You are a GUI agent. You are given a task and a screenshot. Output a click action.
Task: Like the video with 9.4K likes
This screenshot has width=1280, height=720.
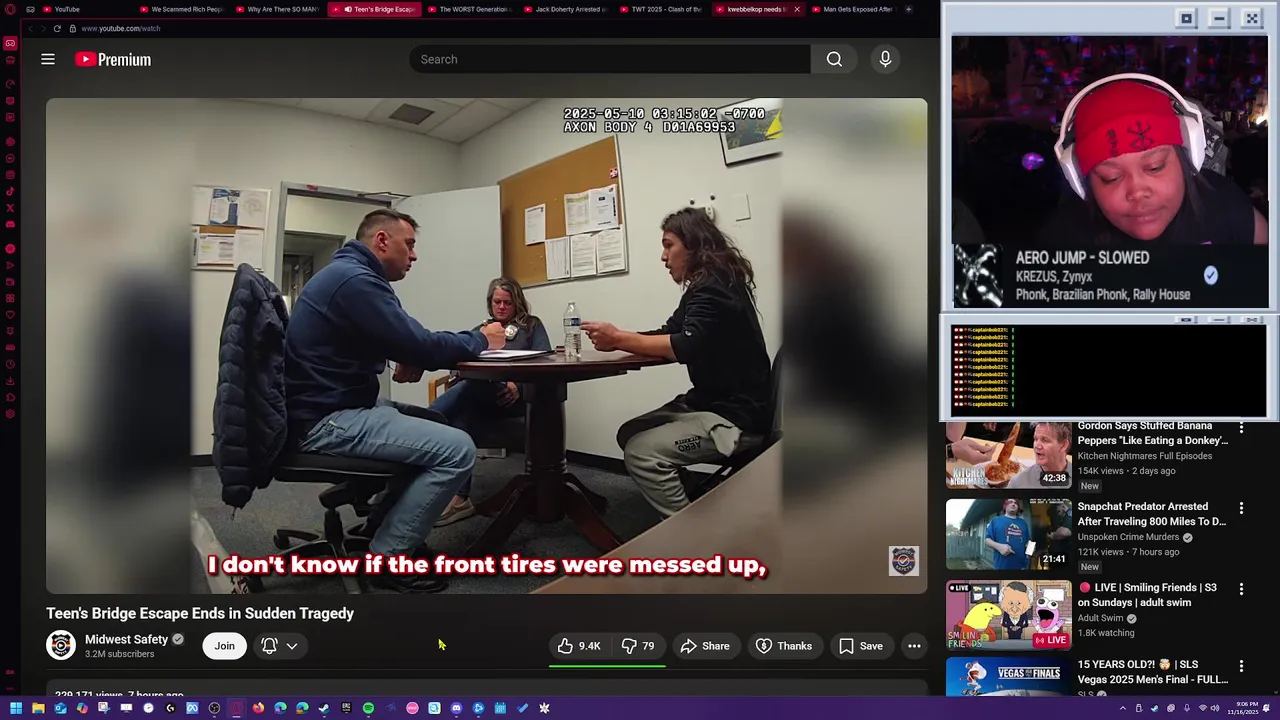point(579,646)
